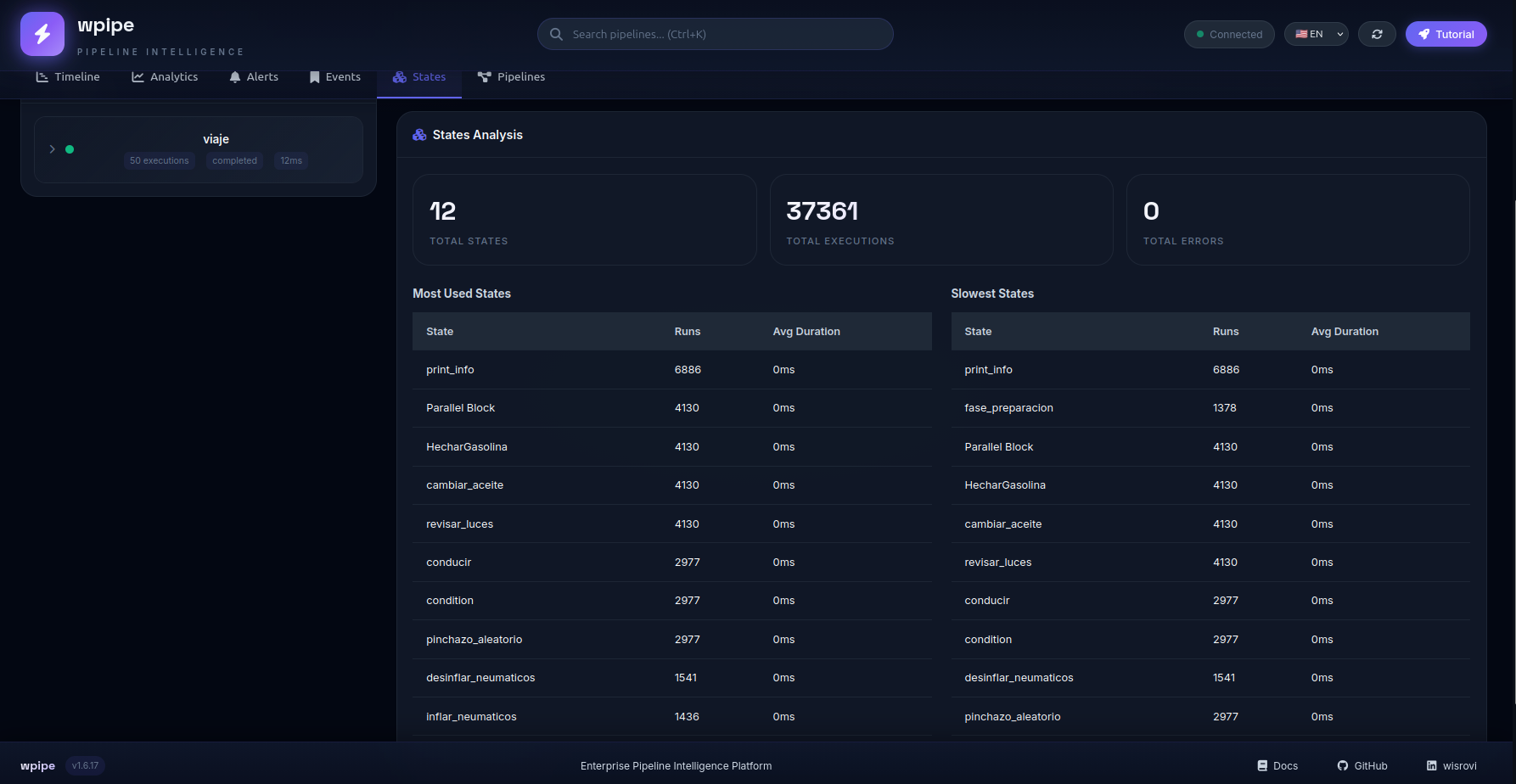Screen dimensions: 1516x784
Task: Click the Connected status indicator
Action: point(1229,34)
